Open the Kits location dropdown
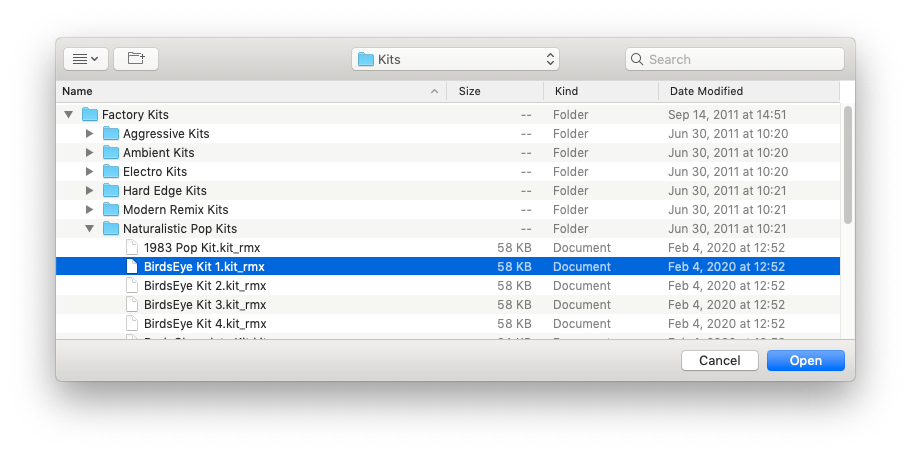Viewport: 911px width, 455px height. 455,59
